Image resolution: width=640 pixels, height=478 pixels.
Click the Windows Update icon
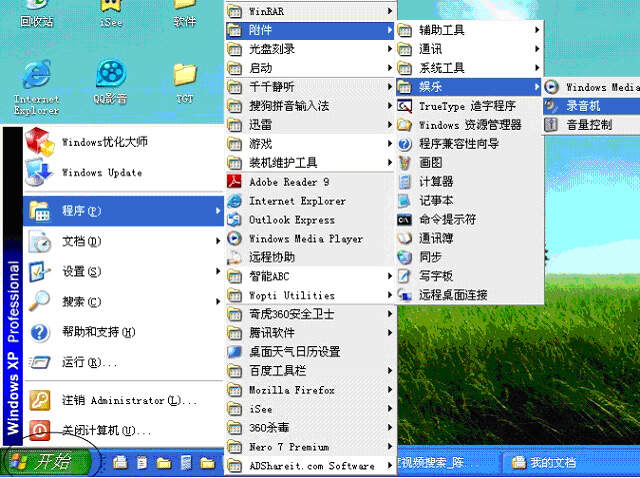click(39, 172)
